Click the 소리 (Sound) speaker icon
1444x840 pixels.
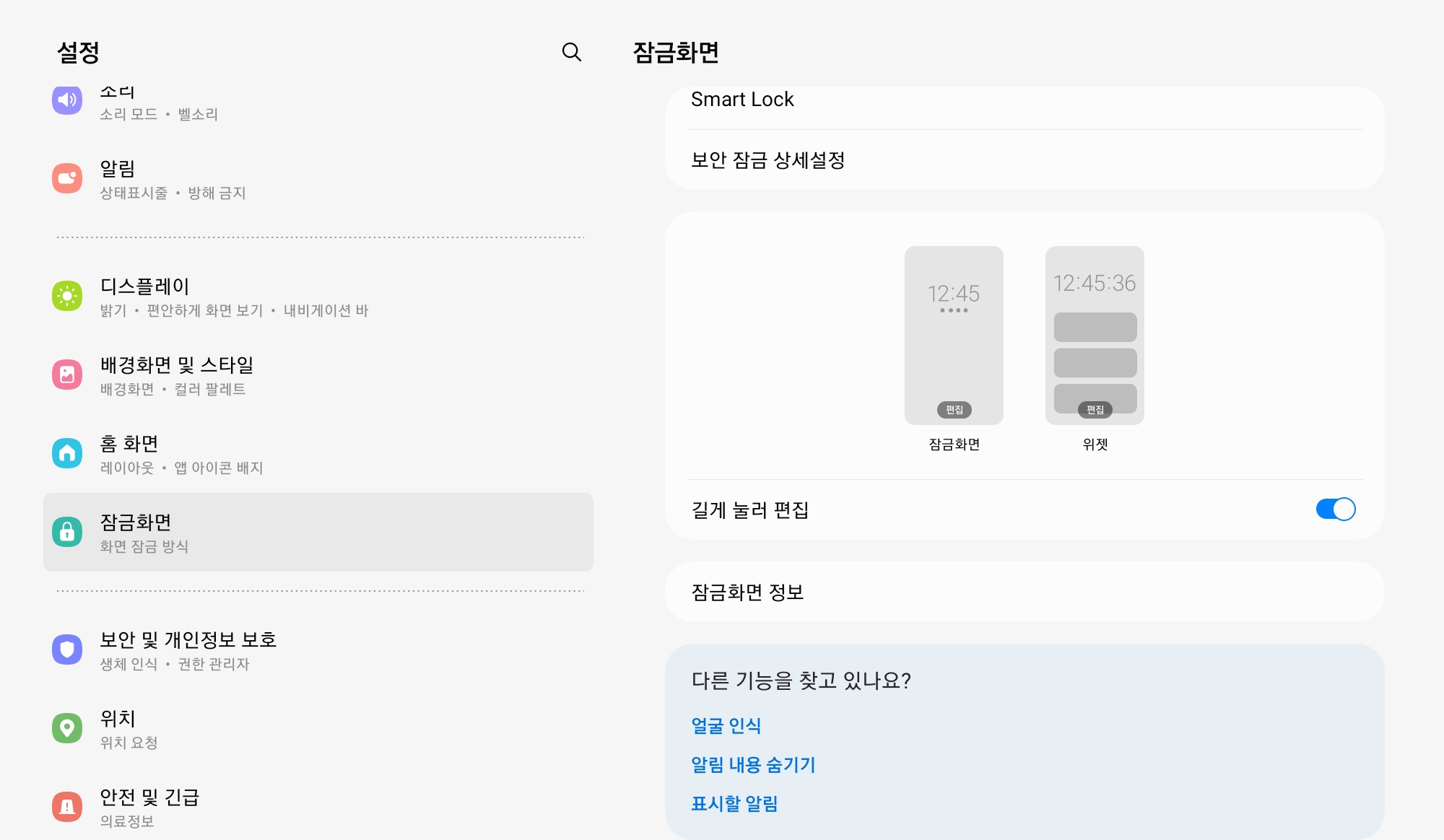pyautogui.click(x=67, y=100)
